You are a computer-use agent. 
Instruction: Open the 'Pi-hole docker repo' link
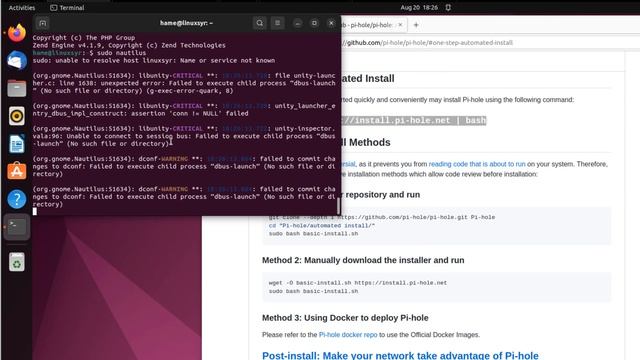[348, 335]
